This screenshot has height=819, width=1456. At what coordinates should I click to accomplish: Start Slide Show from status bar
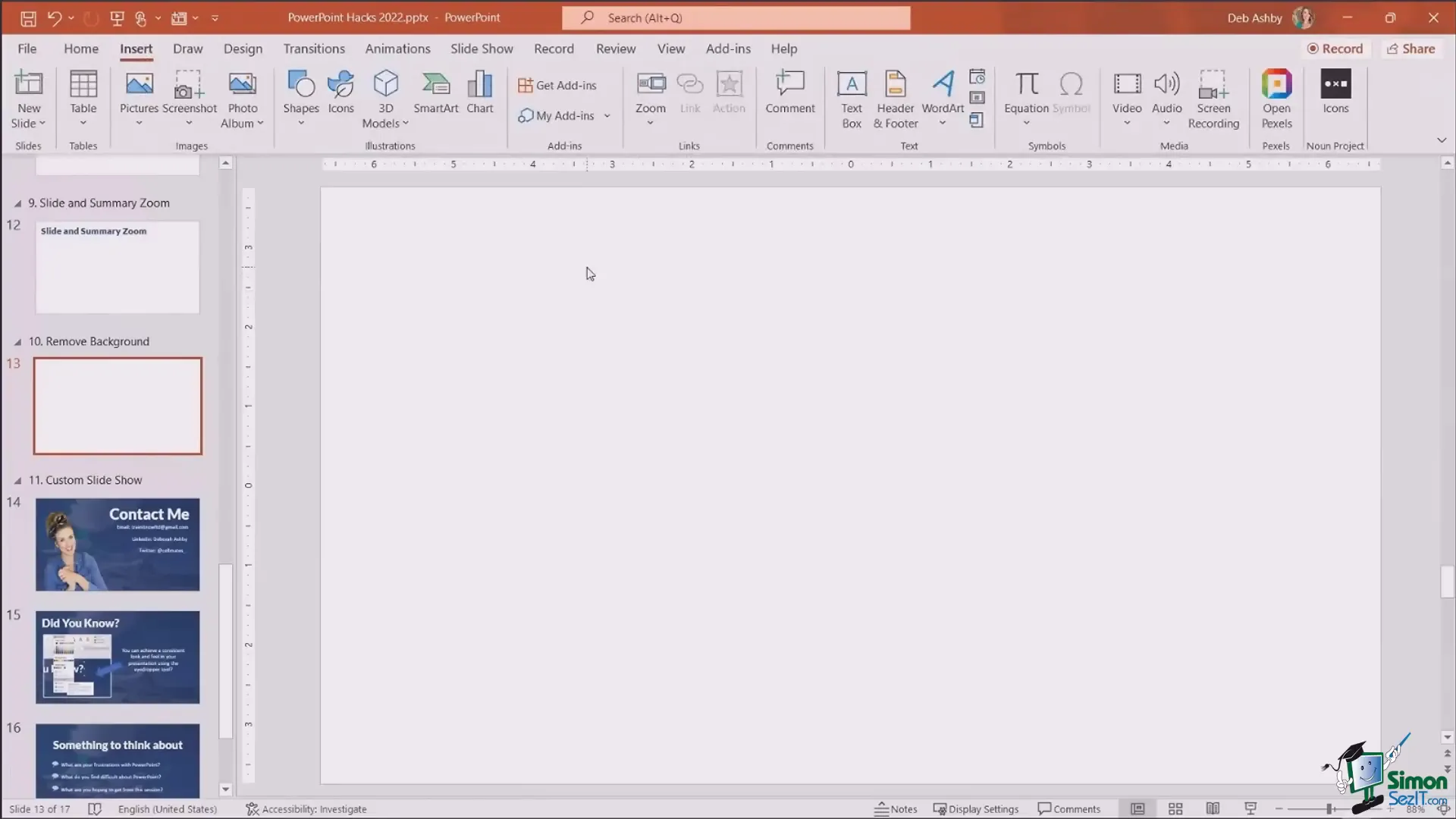click(1250, 809)
